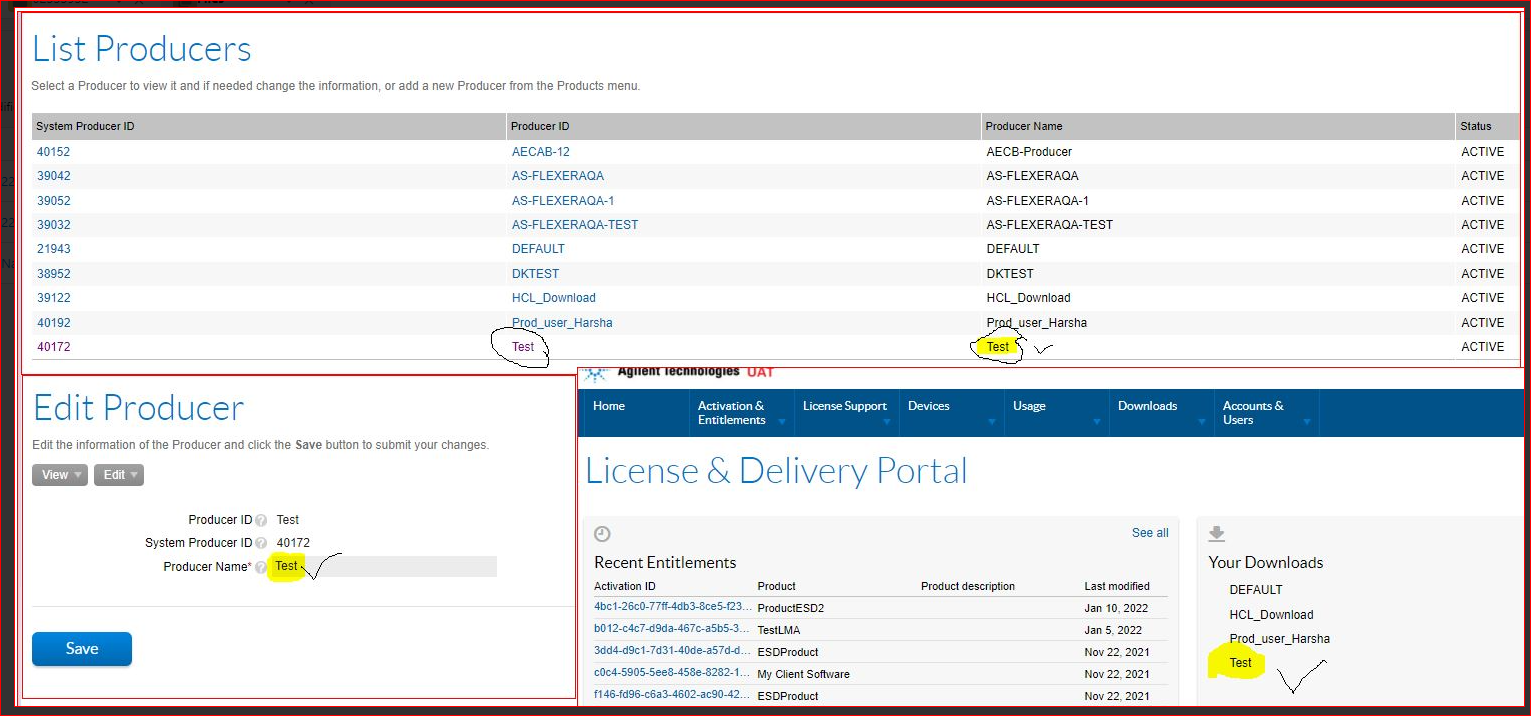The width and height of the screenshot is (1531, 716).
Task: Expand the License Support menu
Action: click(846, 413)
